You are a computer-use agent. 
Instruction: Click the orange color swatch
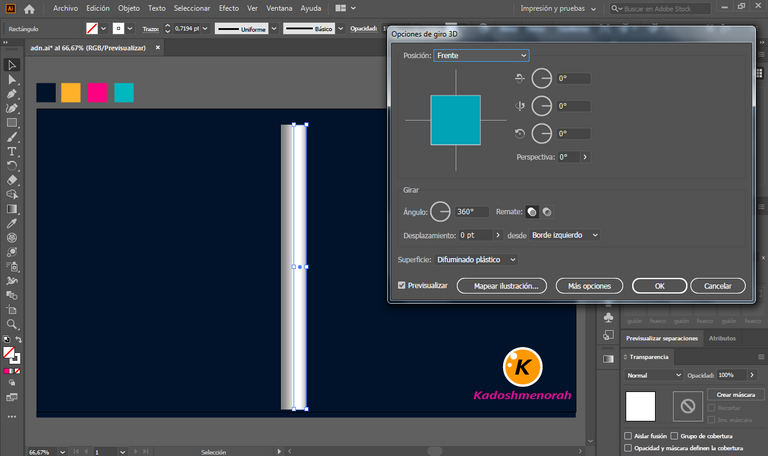tap(71, 93)
